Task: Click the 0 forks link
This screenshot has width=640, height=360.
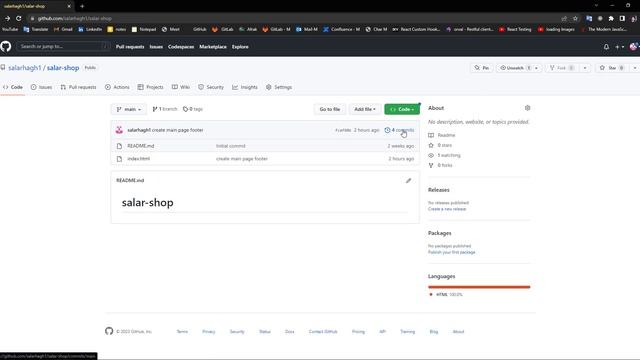Action: click(445, 165)
